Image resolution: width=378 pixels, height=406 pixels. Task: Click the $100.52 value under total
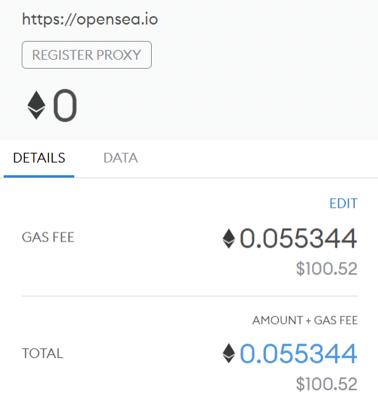coord(327,384)
